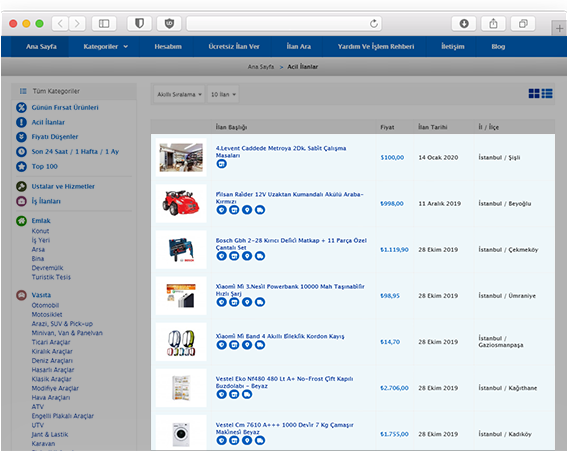
Task: Switch to grid view layout icon
Action: tap(534, 94)
